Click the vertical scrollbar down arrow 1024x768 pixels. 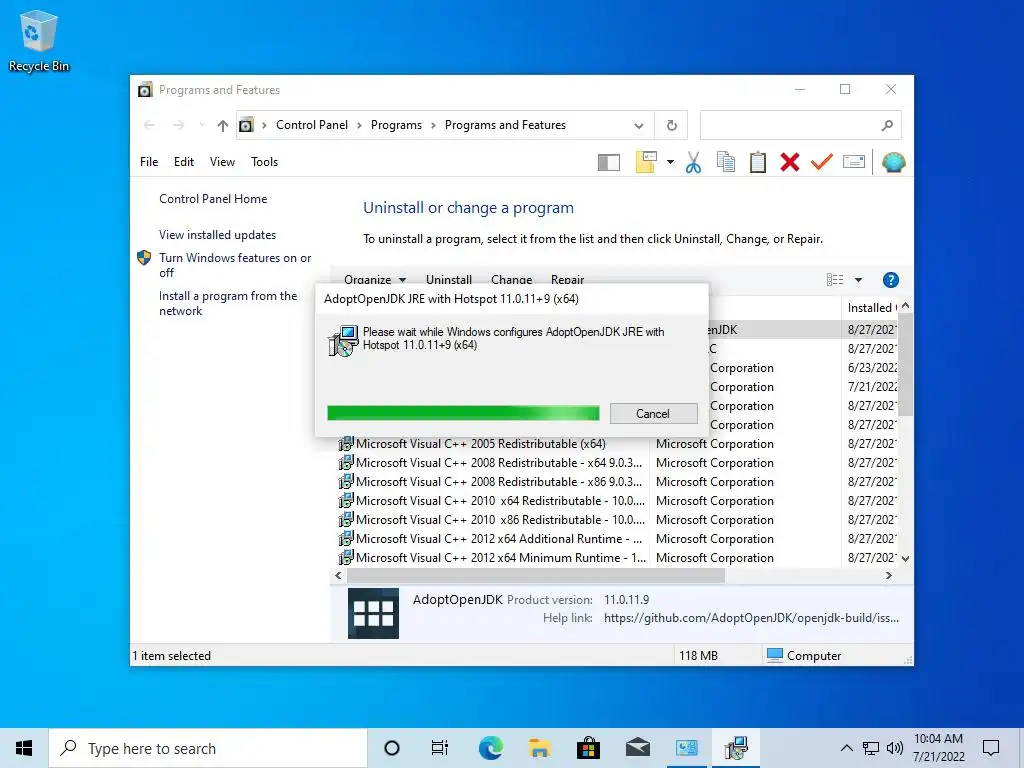tap(905, 558)
